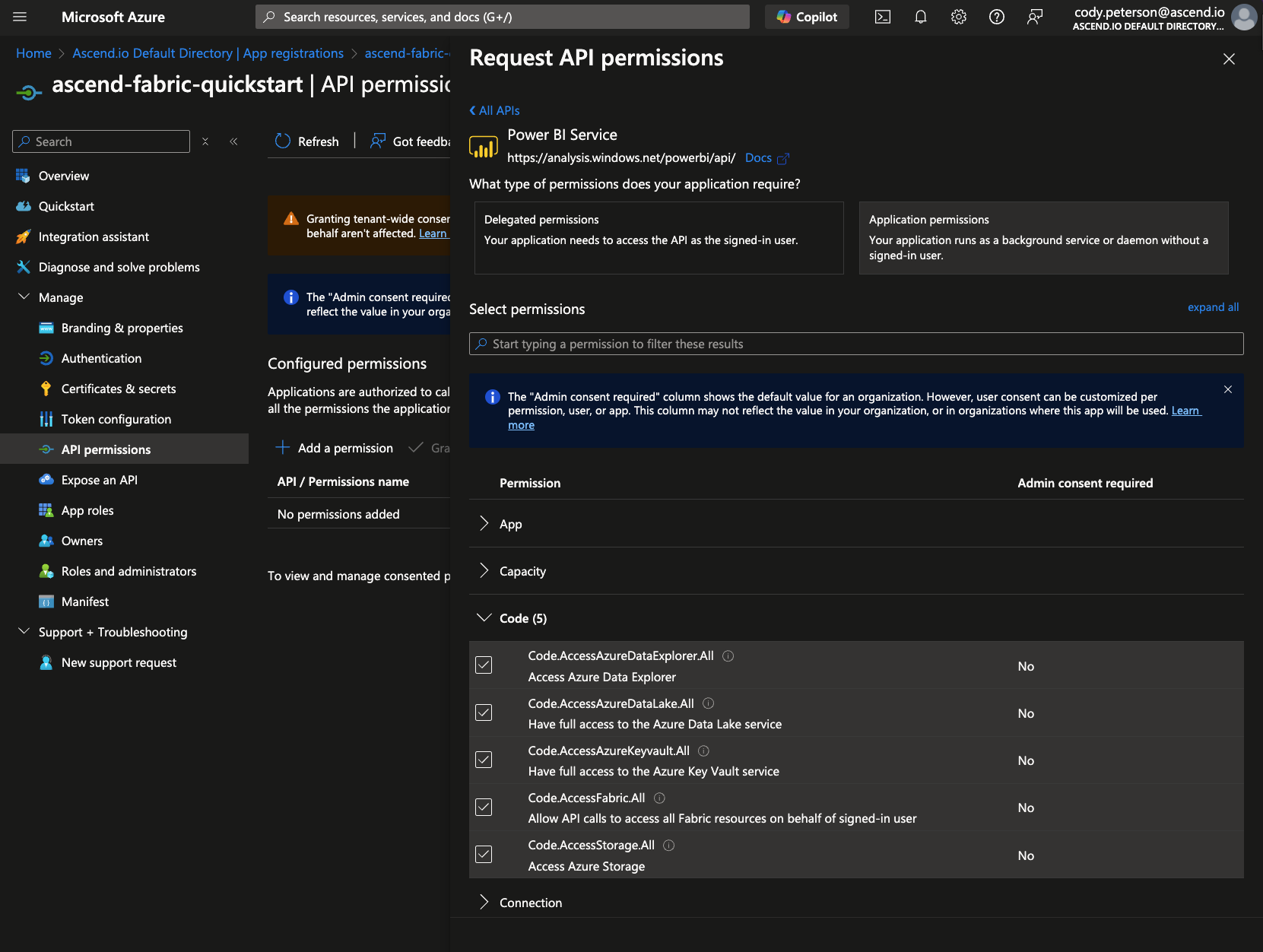Click Token configuration icon
The height and width of the screenshot is (952, 1263).
pyautogui.click(x=46, y=419)
